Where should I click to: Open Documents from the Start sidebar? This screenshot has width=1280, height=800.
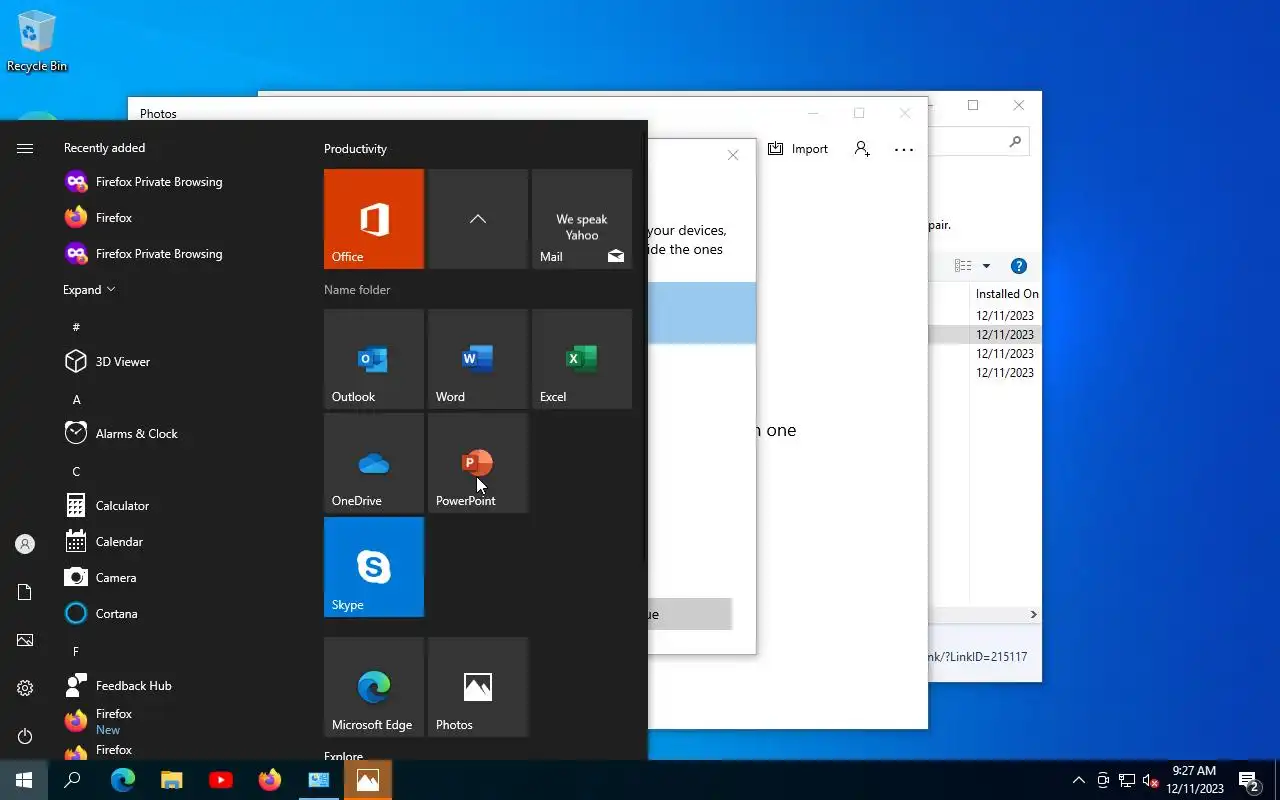coord(25,592)
